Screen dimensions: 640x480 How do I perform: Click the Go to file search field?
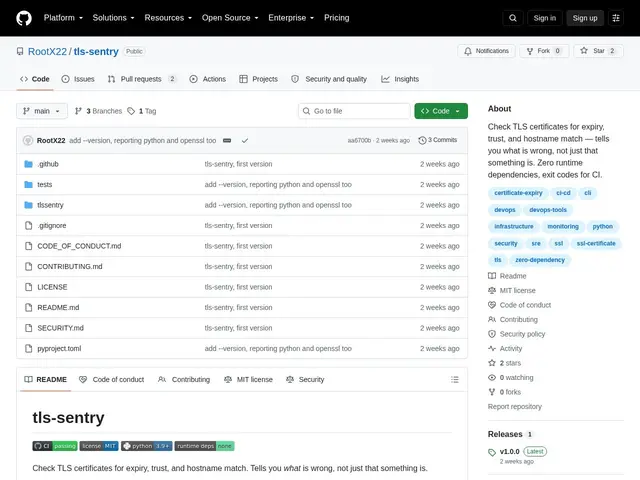click(x=354, y=111)
